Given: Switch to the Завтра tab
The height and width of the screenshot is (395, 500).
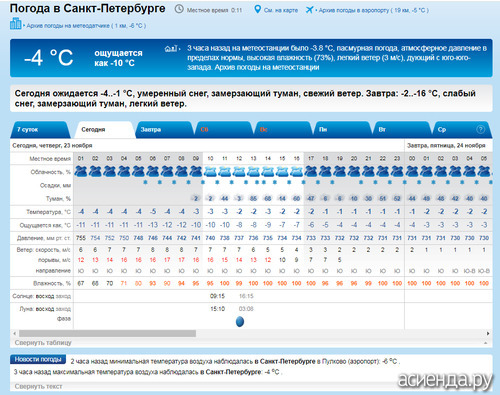Looking at the screenshot, I should [x=164, y=130].
